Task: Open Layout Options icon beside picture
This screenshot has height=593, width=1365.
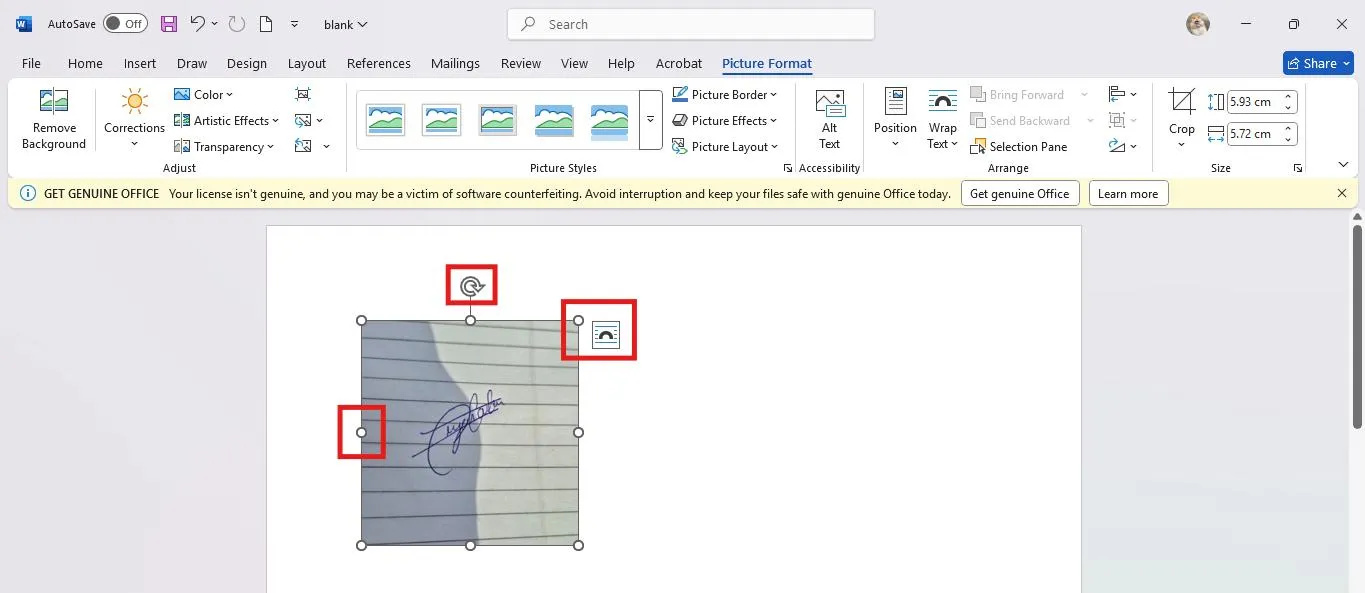Action: [606, 335]
